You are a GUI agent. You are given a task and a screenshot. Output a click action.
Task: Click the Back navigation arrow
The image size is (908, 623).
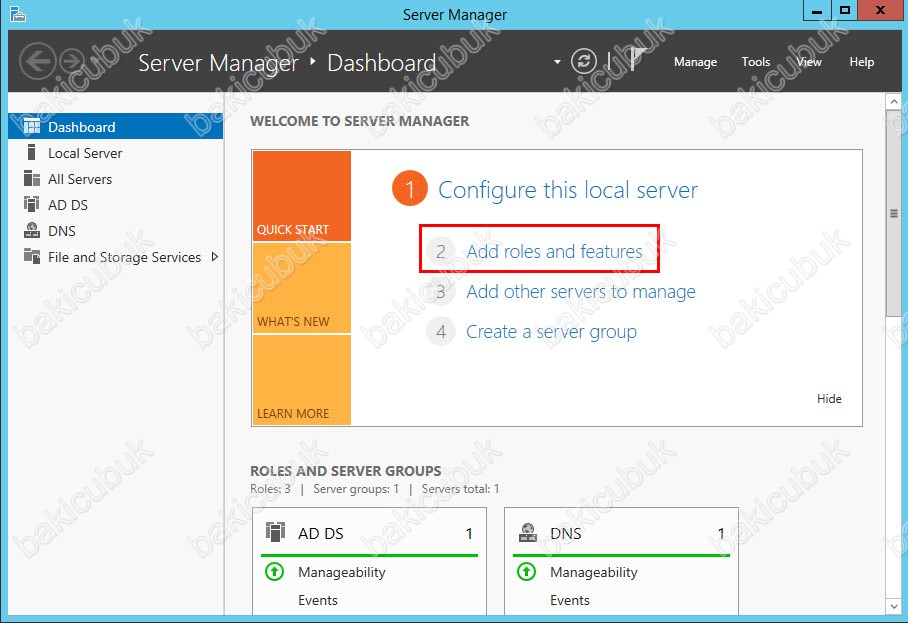pos(38,61)
